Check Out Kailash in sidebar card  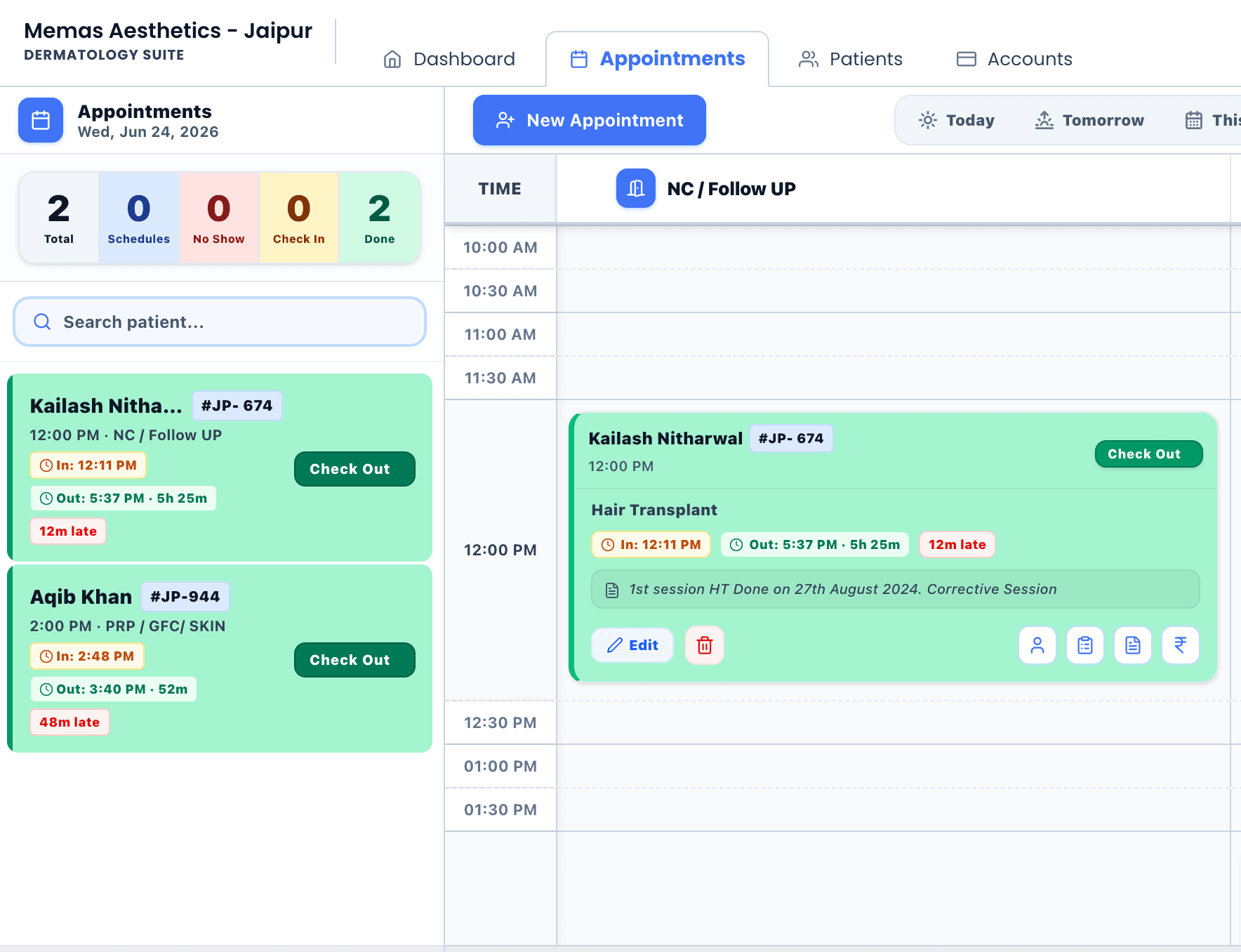pyautogui.click(x=354, y=469)
